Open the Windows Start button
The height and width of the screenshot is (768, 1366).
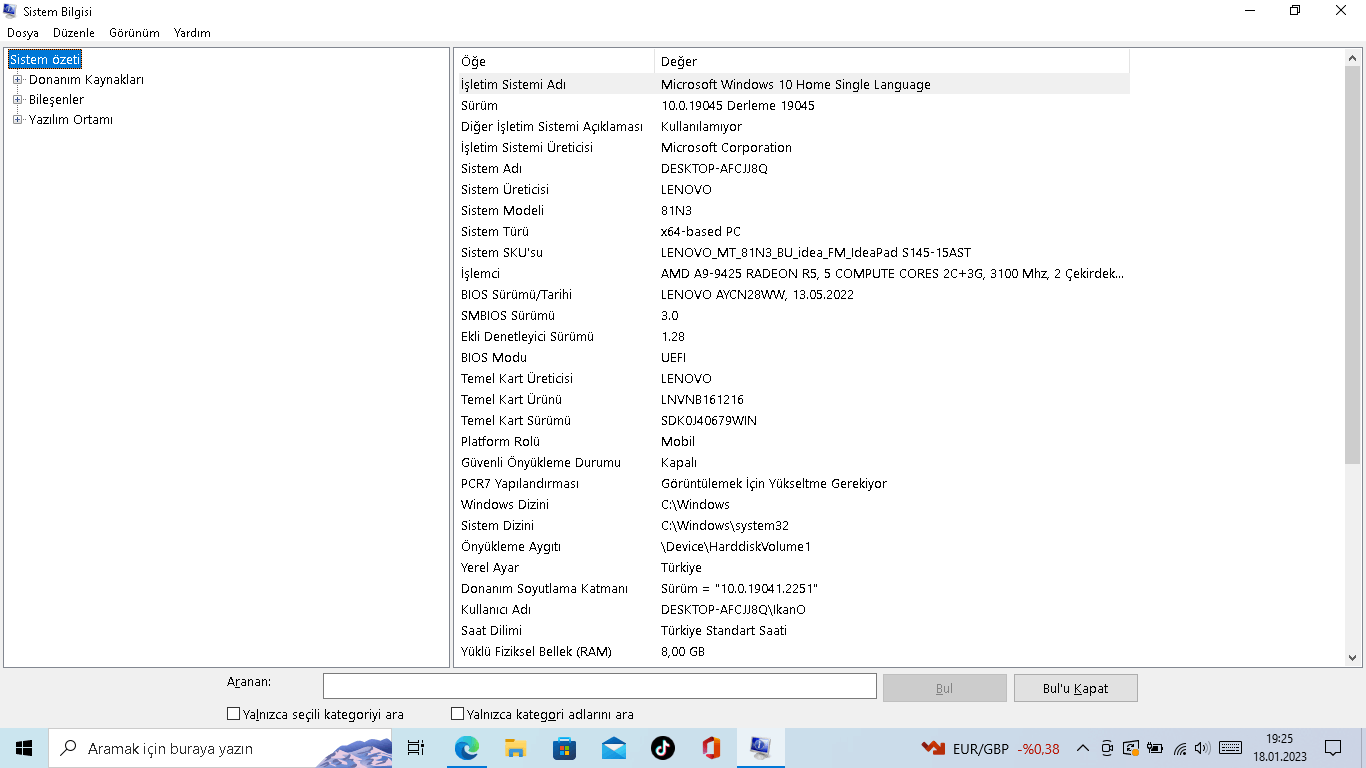pyautogui.click(x=24, y=748)
